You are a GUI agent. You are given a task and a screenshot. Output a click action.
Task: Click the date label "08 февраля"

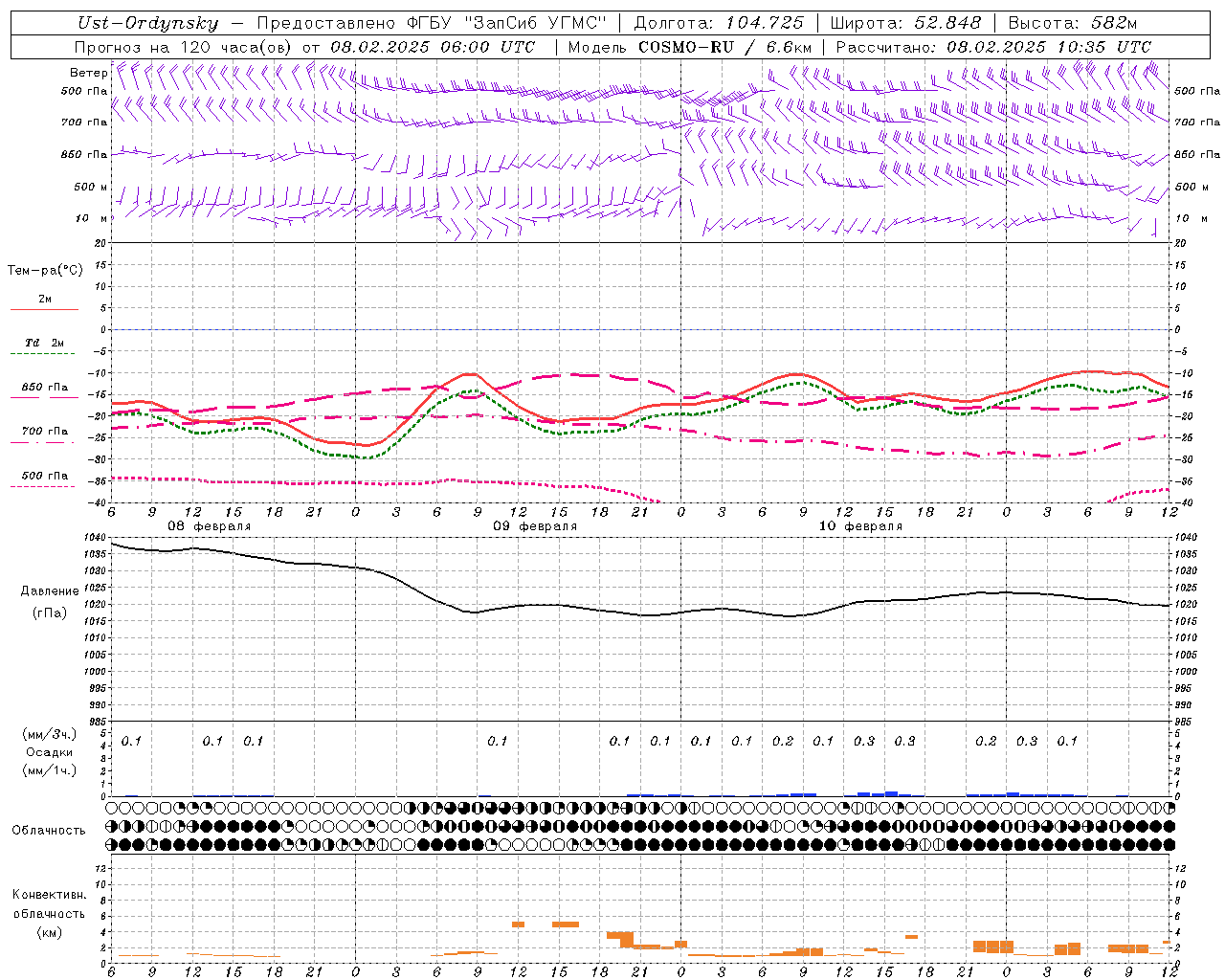tap(210, 526)
